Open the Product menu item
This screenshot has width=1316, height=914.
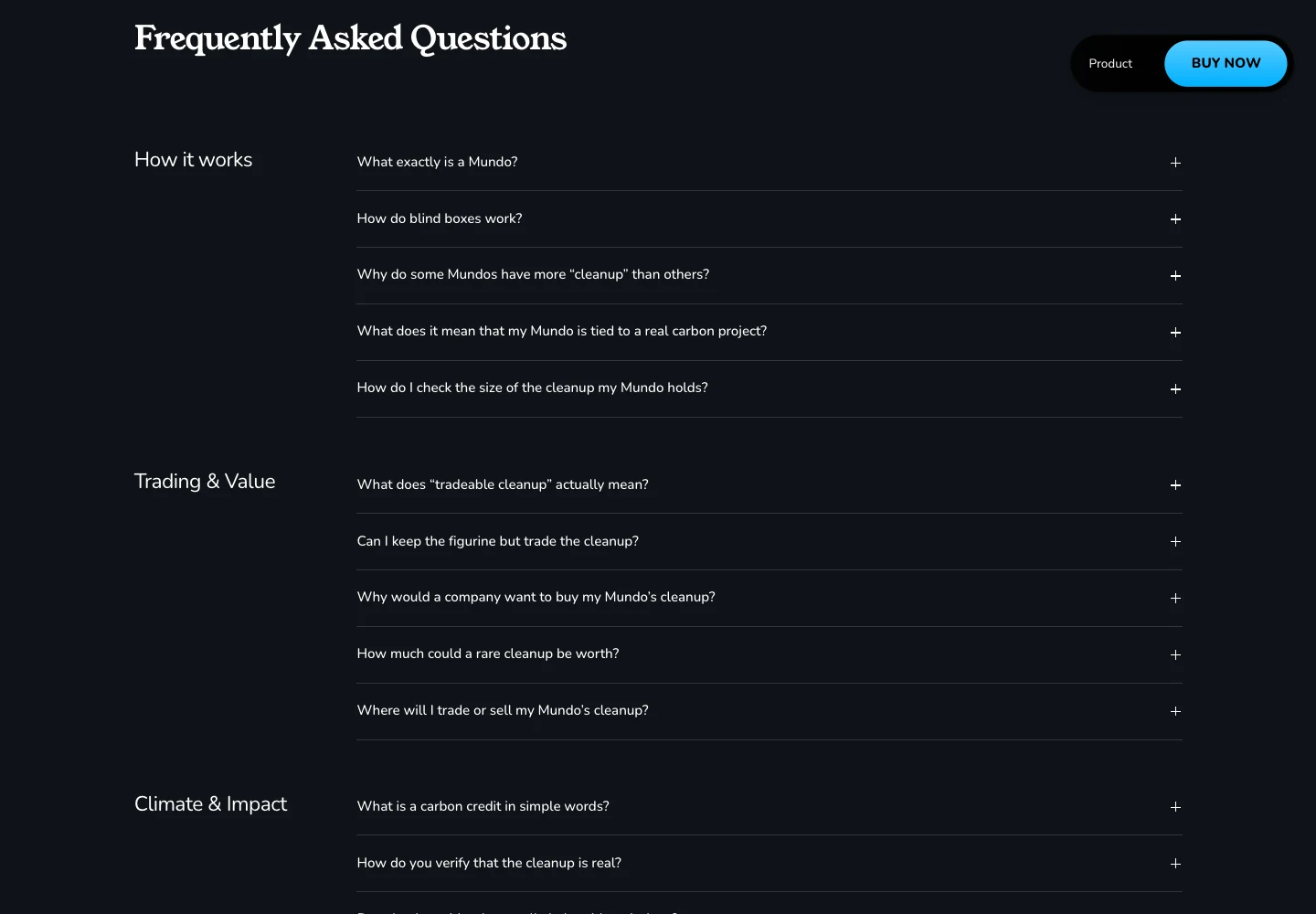coord(1110,63)
